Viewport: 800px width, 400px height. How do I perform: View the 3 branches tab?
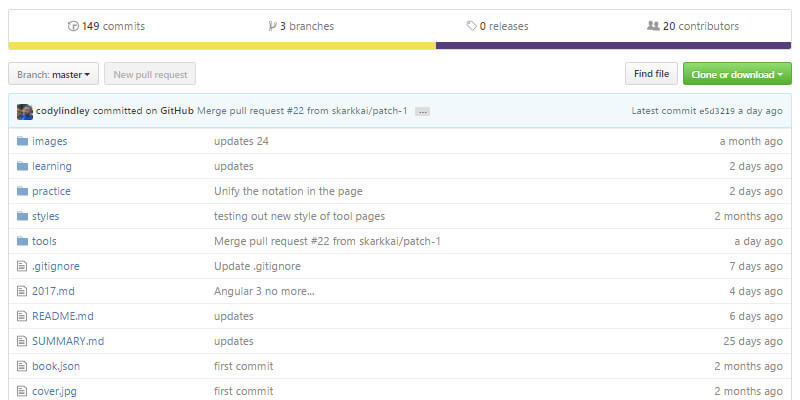[301, 26]
